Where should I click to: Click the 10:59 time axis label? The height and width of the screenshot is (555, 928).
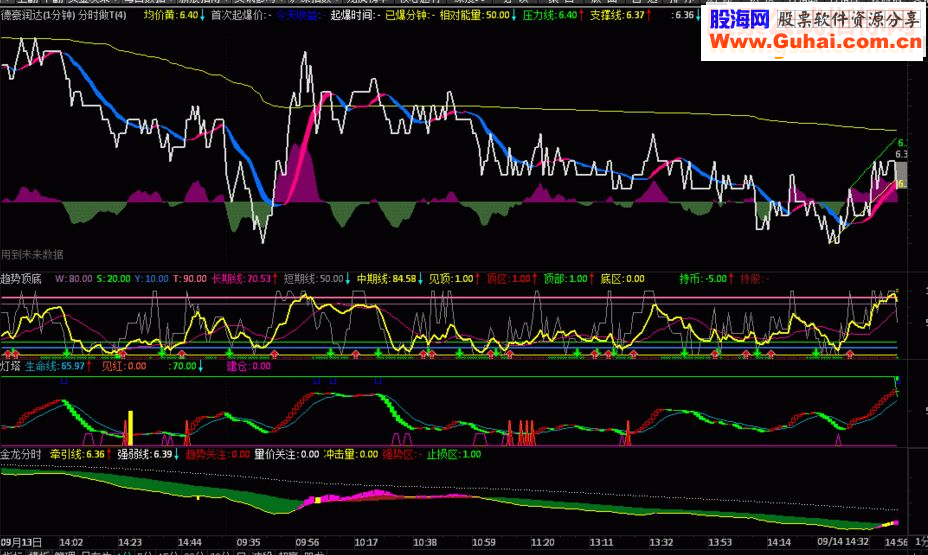pyautogui.click(x=484, y=542)
